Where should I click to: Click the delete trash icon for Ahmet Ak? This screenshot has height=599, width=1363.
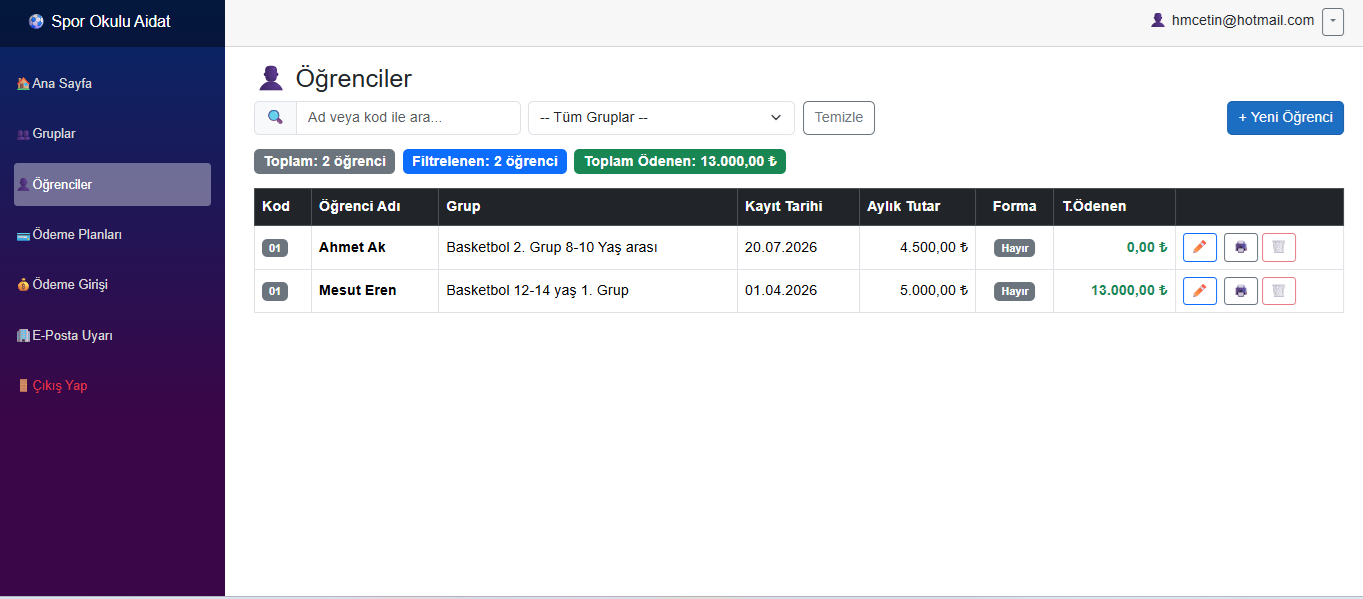pos(1279,247)
